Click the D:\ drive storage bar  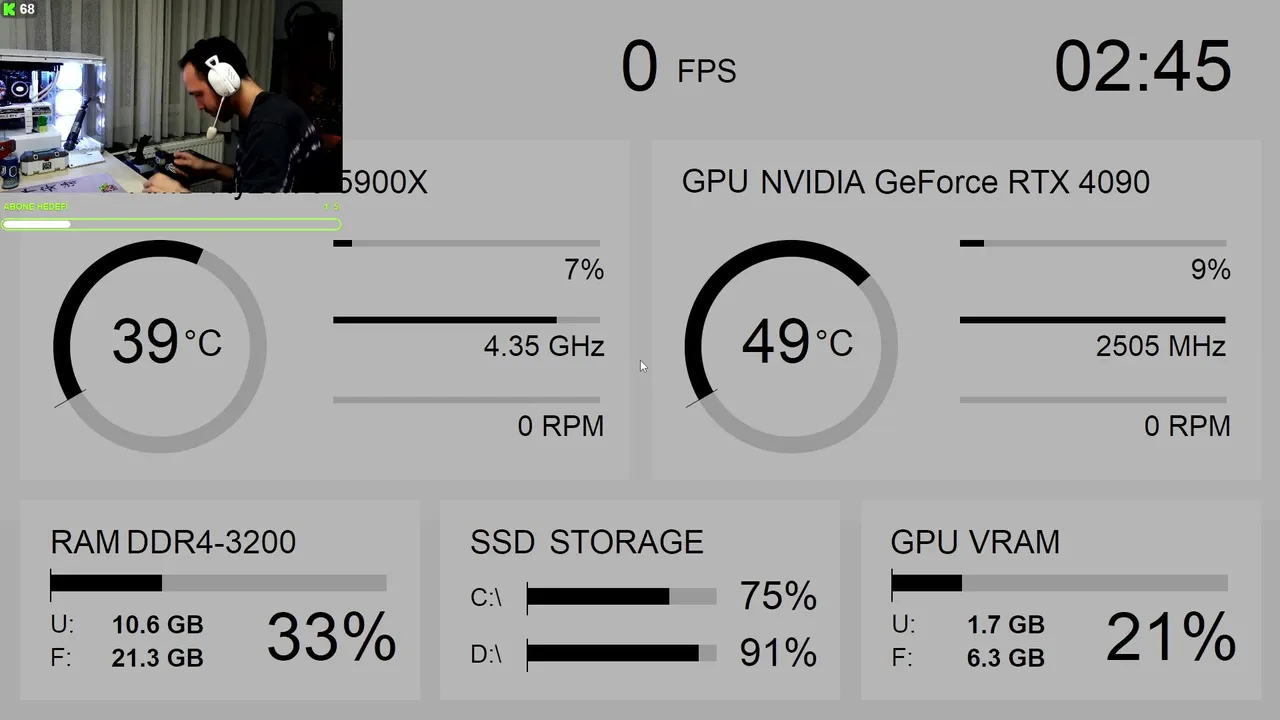(x=621, y=653)
